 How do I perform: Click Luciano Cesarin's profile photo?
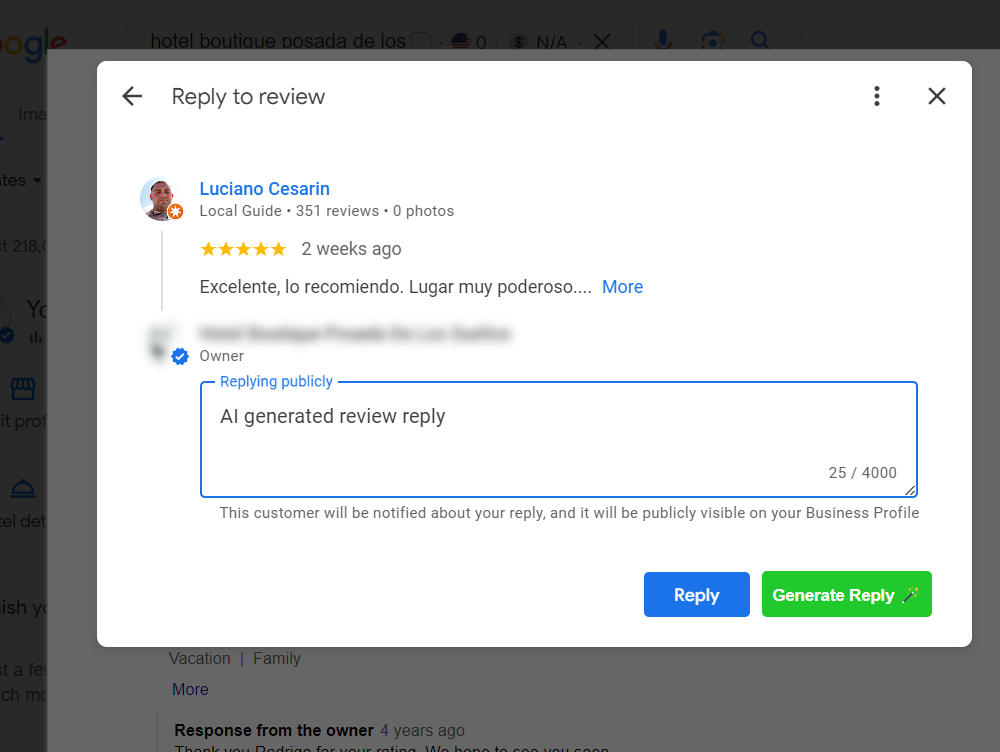(x=161, y=199)
